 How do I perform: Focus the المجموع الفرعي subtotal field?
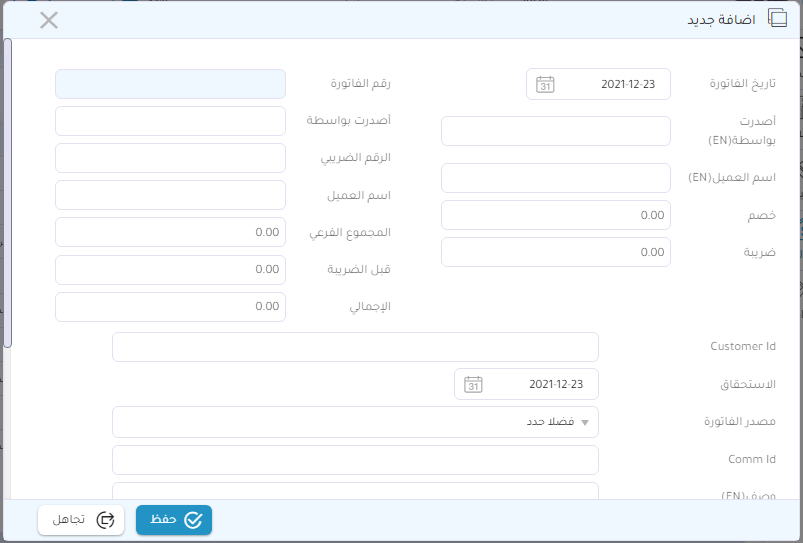(170, 232)
